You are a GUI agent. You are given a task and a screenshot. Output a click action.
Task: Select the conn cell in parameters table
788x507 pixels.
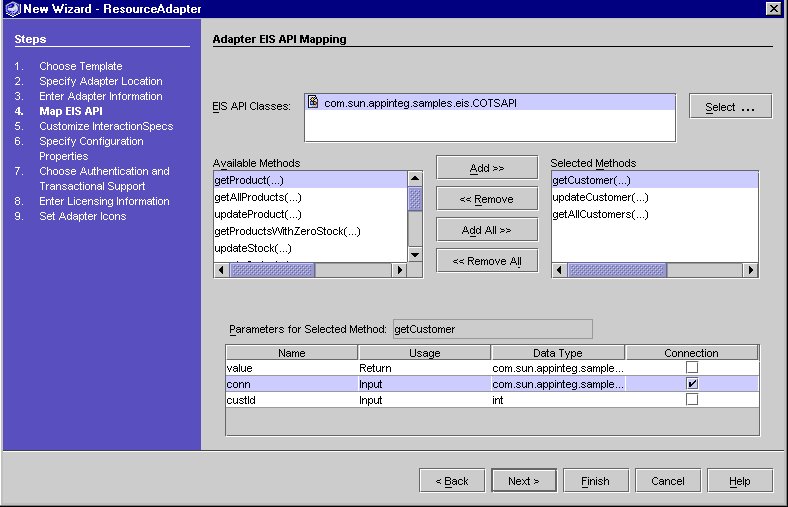[291, 384]
